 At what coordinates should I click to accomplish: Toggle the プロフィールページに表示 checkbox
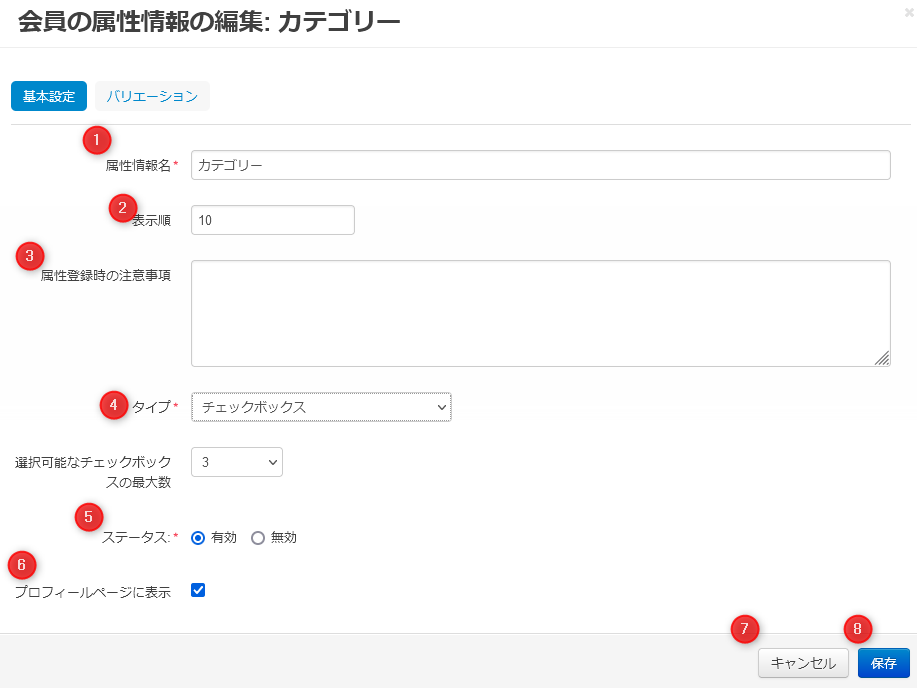(198, 590)
